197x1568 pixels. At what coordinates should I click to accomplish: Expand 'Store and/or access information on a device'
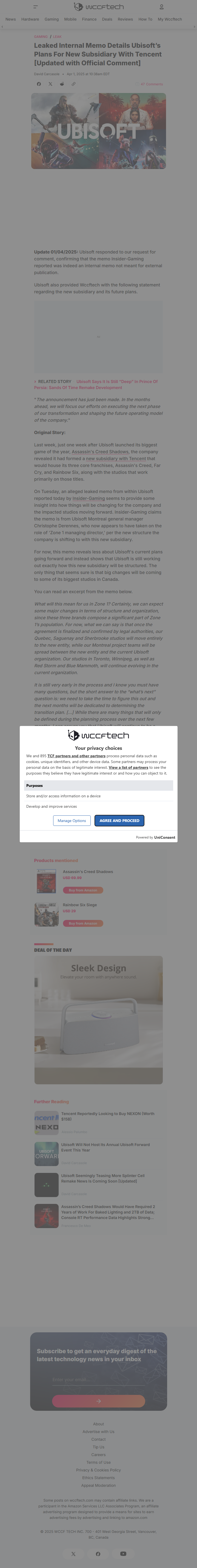tap(99, 796)
